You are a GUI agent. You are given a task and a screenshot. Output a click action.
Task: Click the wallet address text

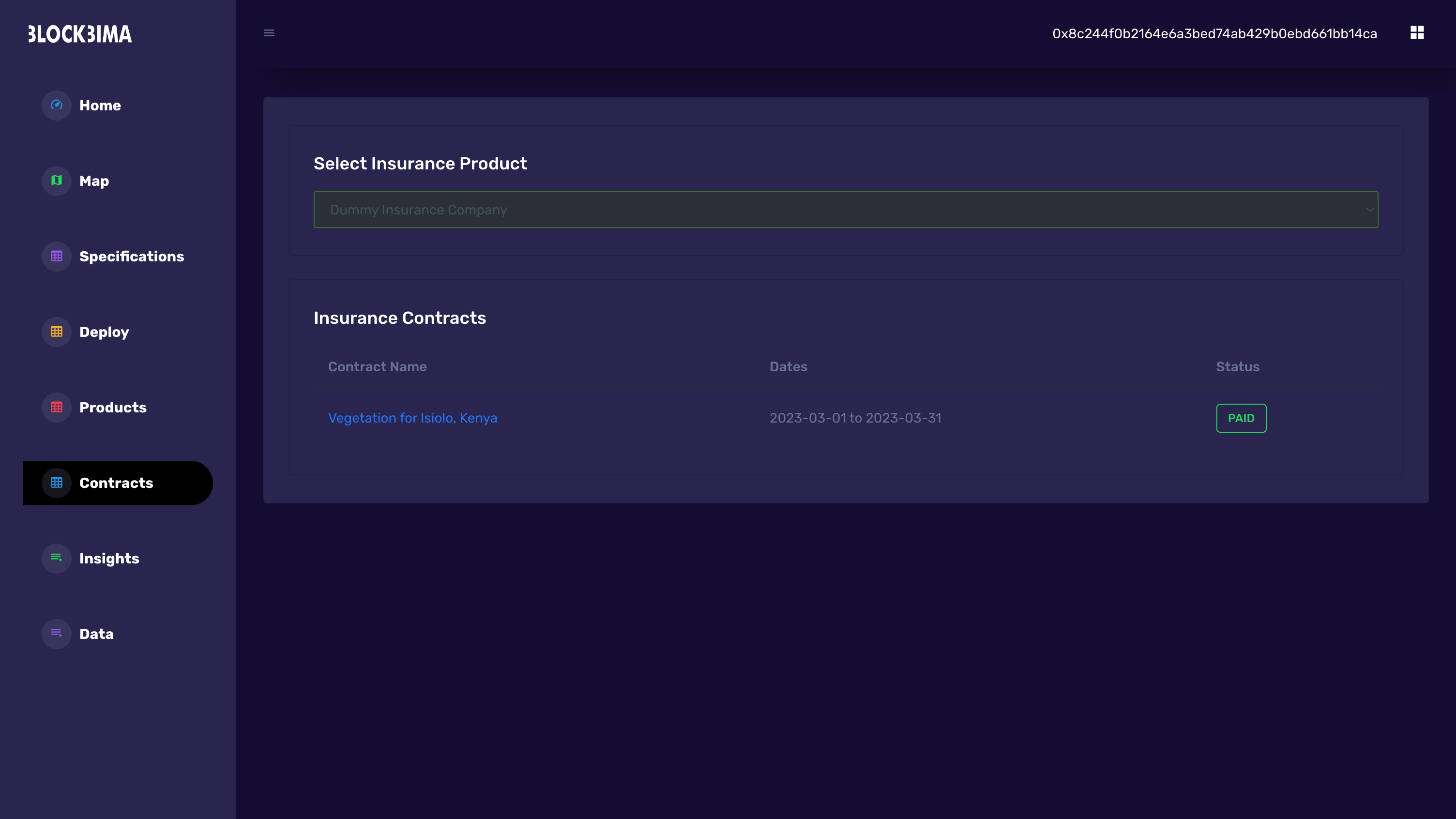pyautogui.click(x=1214, y=33)
